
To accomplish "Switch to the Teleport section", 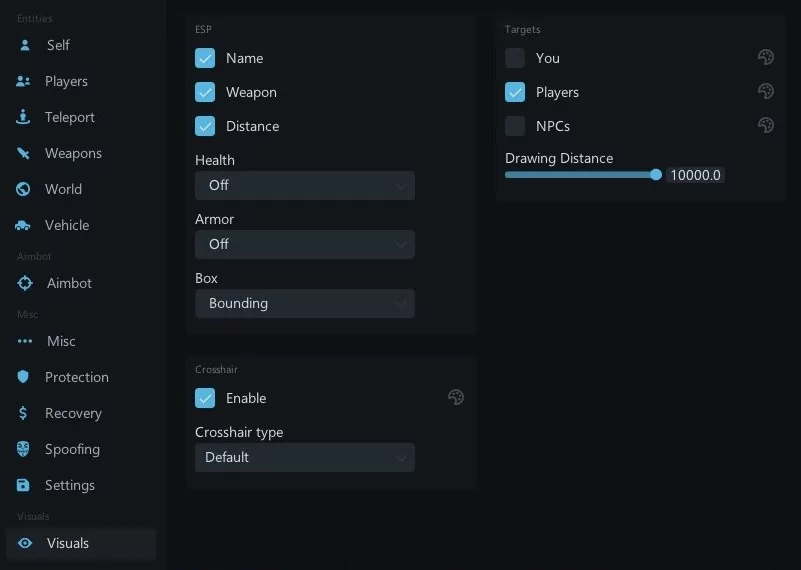I will point(70,117).
